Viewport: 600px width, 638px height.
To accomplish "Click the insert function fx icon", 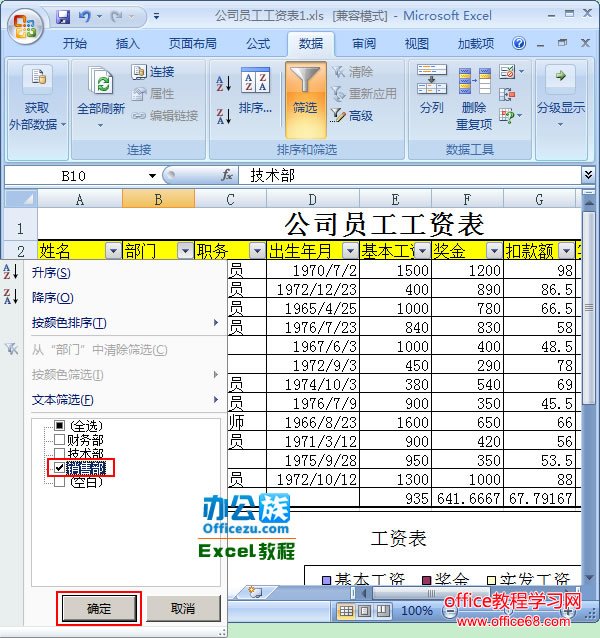I will pos(227,175).
